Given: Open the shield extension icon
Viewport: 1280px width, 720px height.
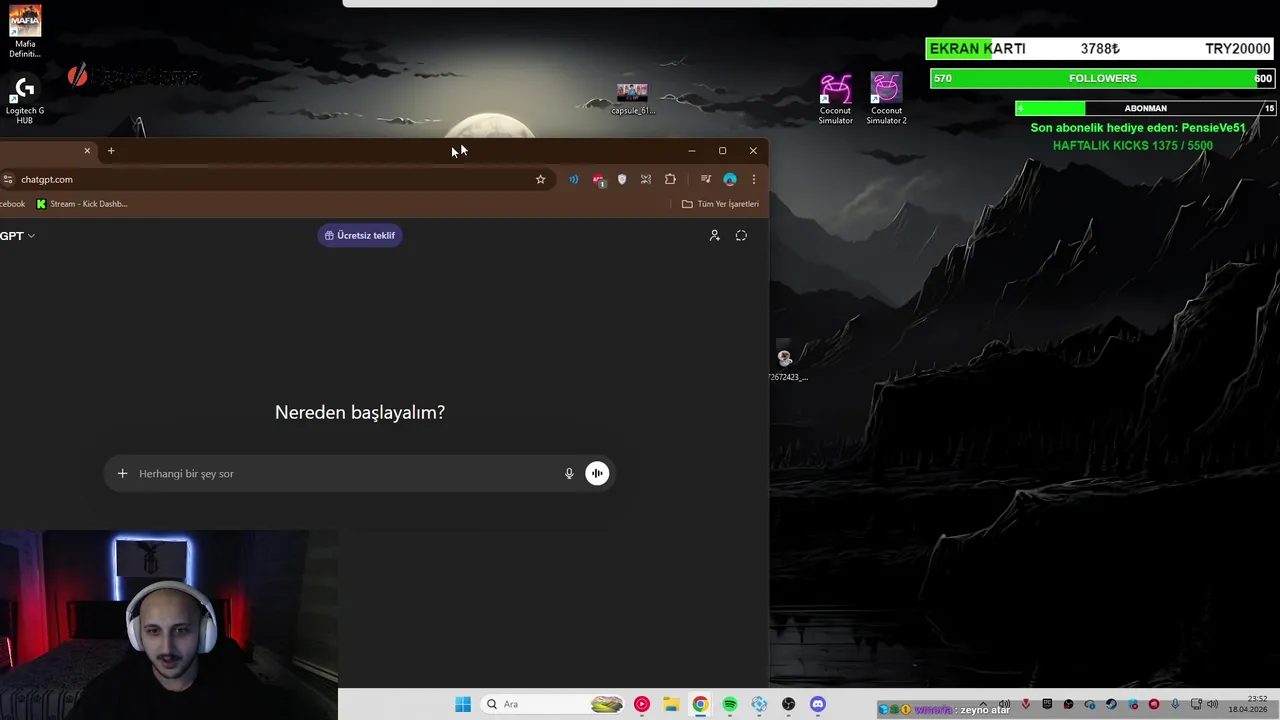Looking at the screenshot, I should [x=622, y=179].
